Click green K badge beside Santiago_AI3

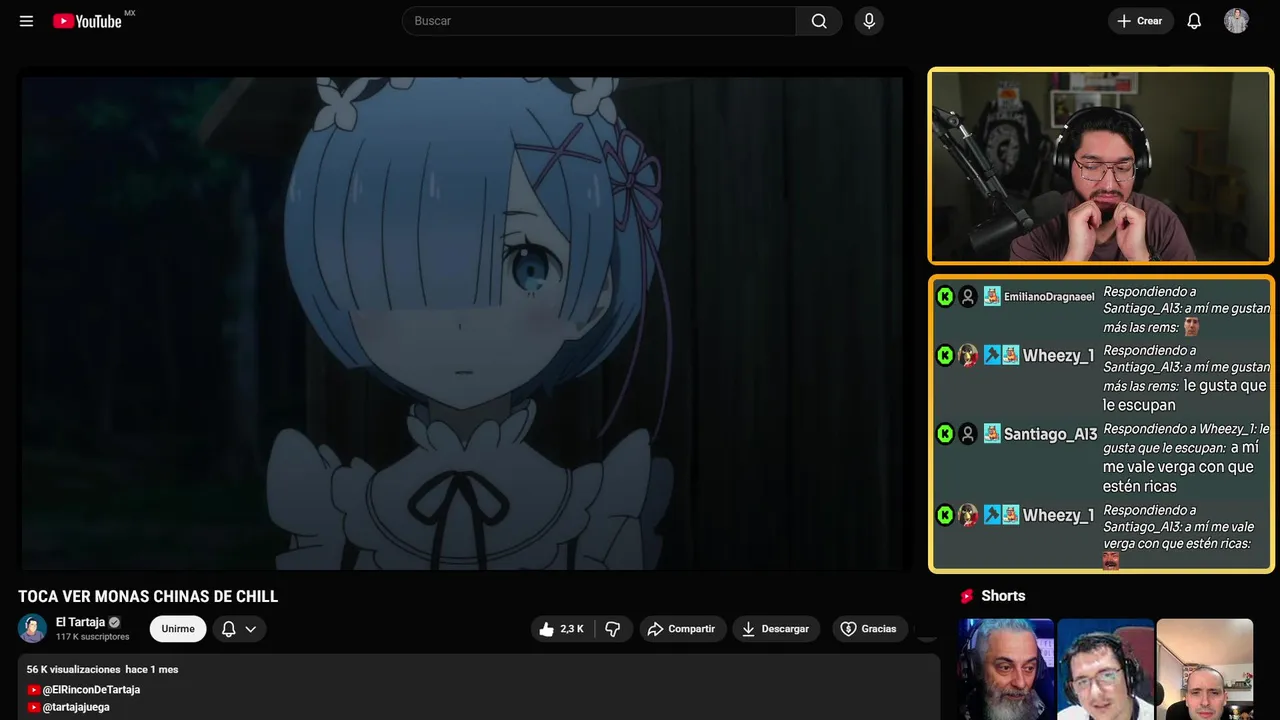coord(945,433)
